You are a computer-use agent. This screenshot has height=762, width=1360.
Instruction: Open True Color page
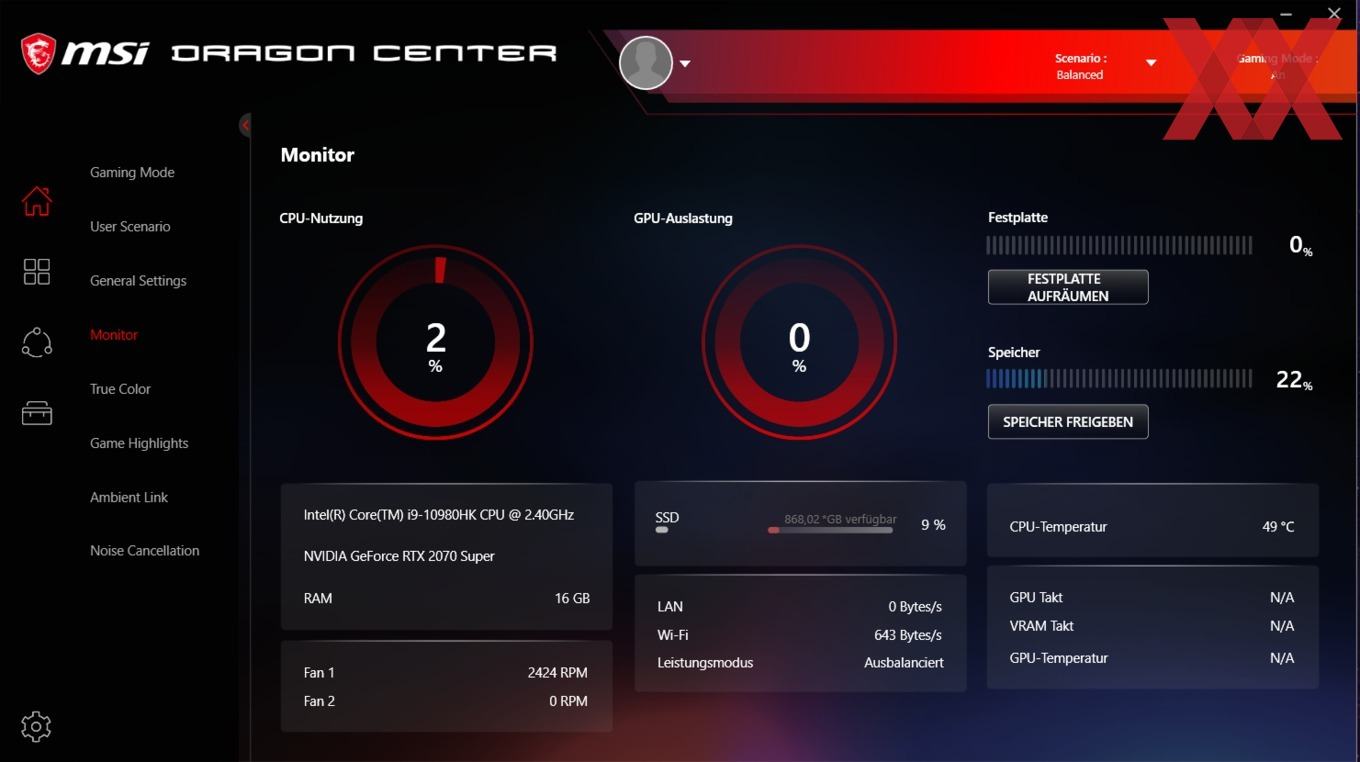120,389
